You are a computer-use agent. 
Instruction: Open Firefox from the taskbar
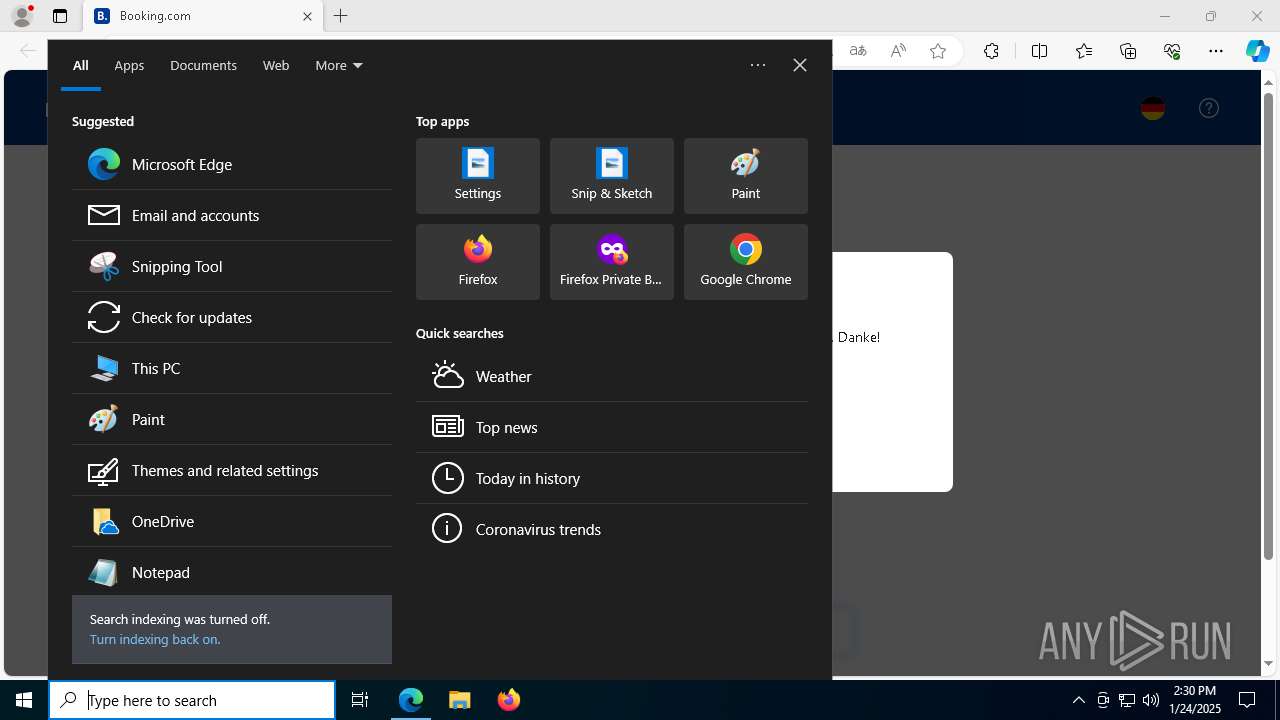click(509, 700)
